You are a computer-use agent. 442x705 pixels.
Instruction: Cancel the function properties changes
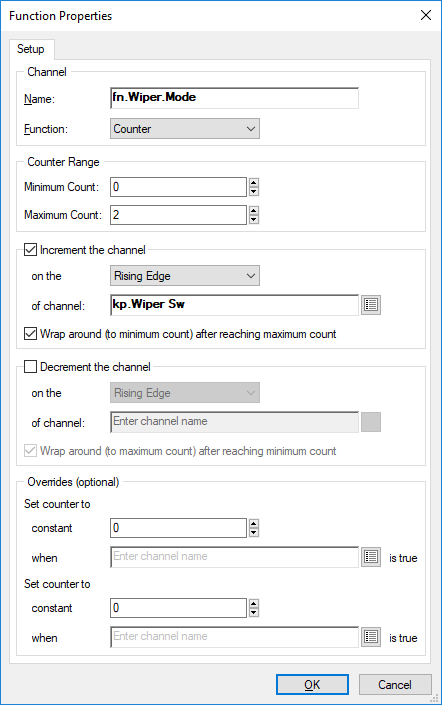click(395, 684)
